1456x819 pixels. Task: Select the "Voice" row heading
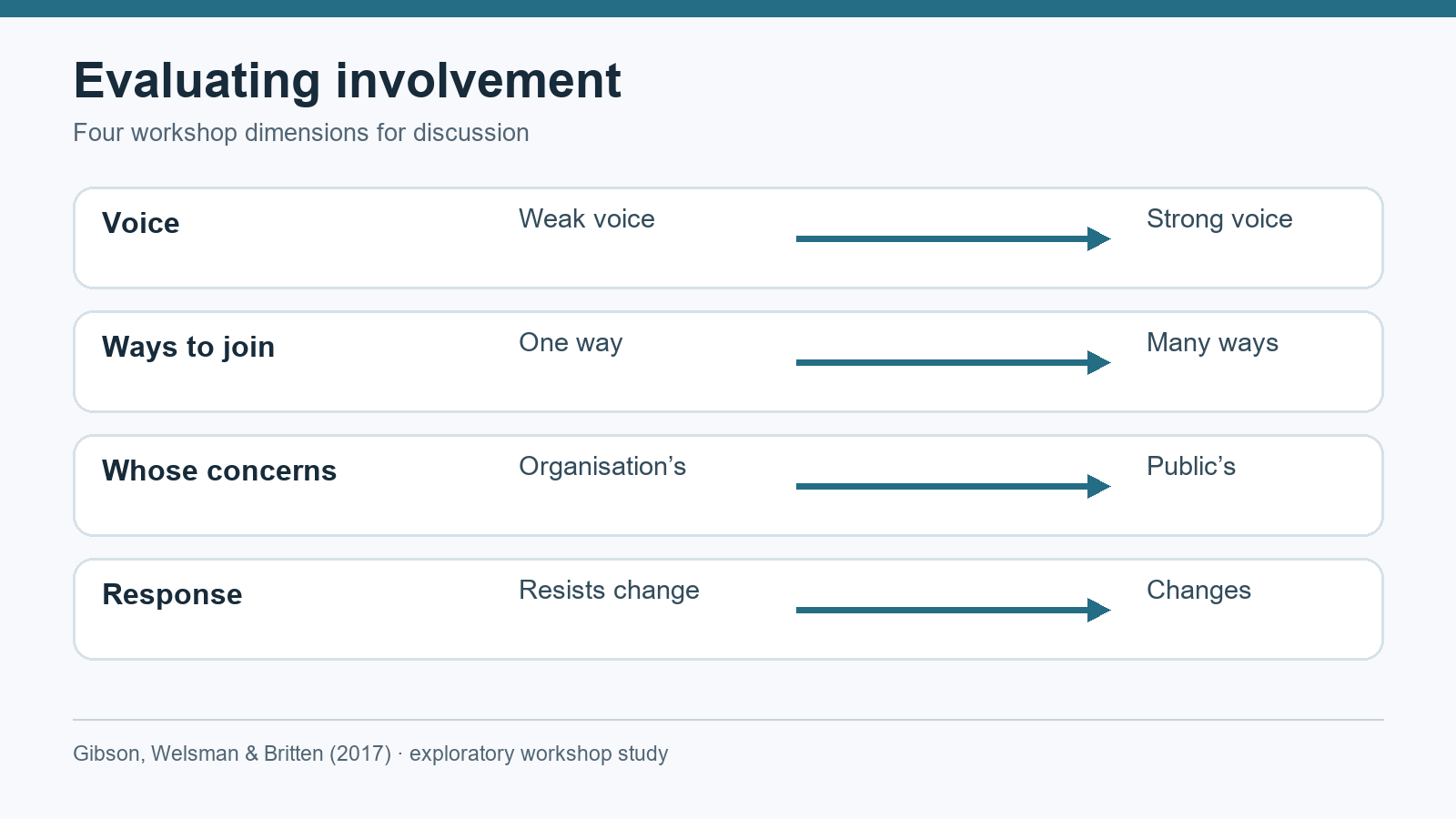tap(141, 223)
